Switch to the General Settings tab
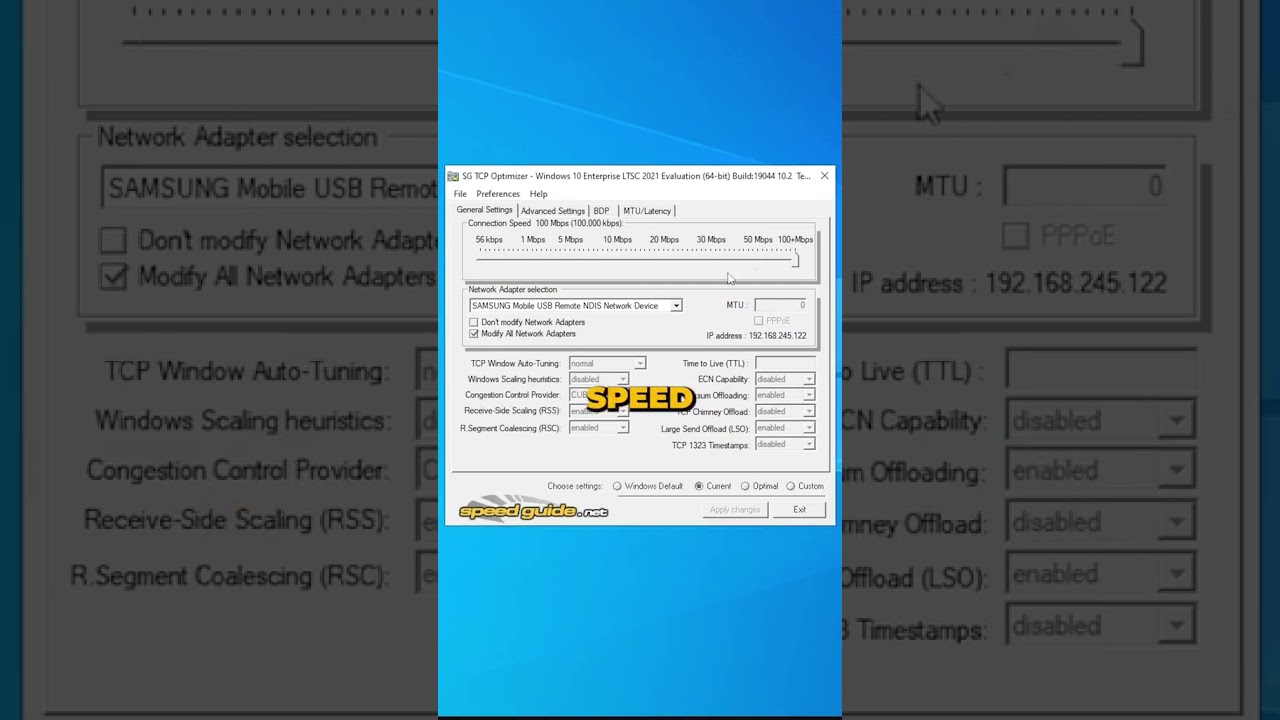The image size is (1280, 720). coord(485,210)
